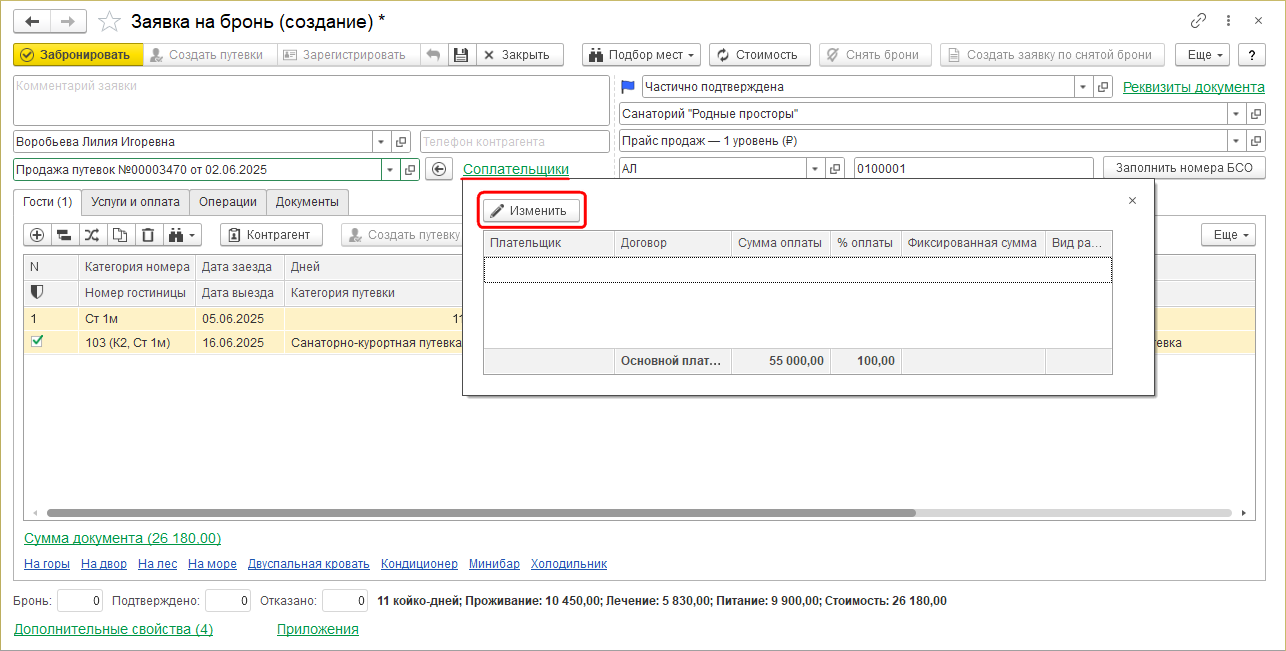This screenshot has width=1286, height=651.
Task: Get link using the chain icon
Action: pyautogui.click(x=1198, y=21)
